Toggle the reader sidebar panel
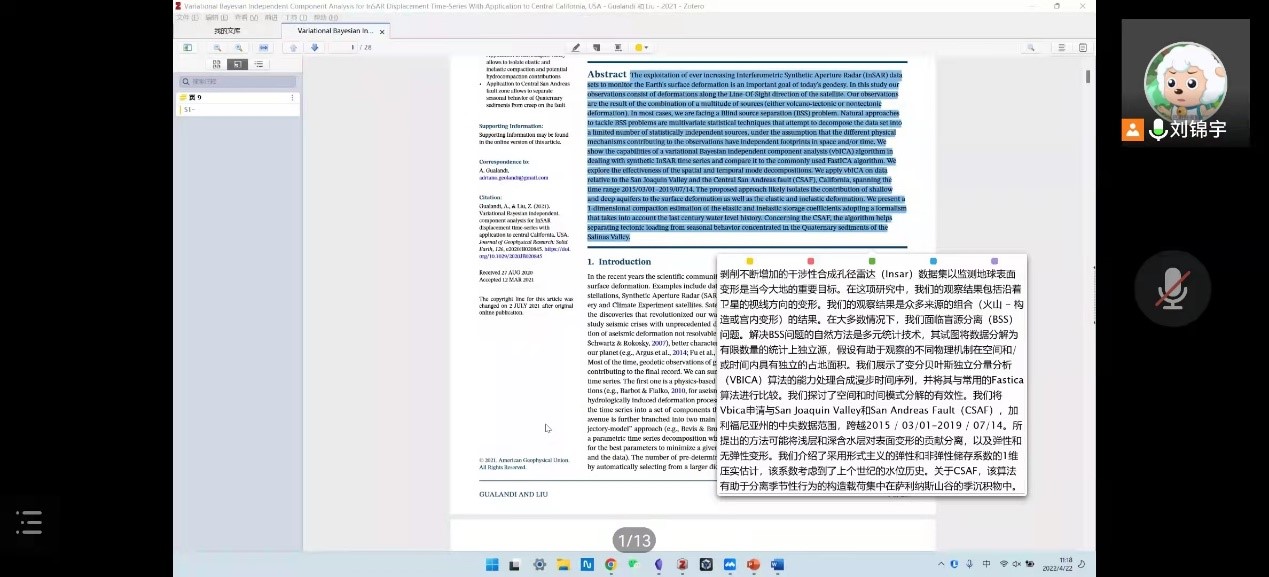The image size is (1269, 577). coord(187,47)
